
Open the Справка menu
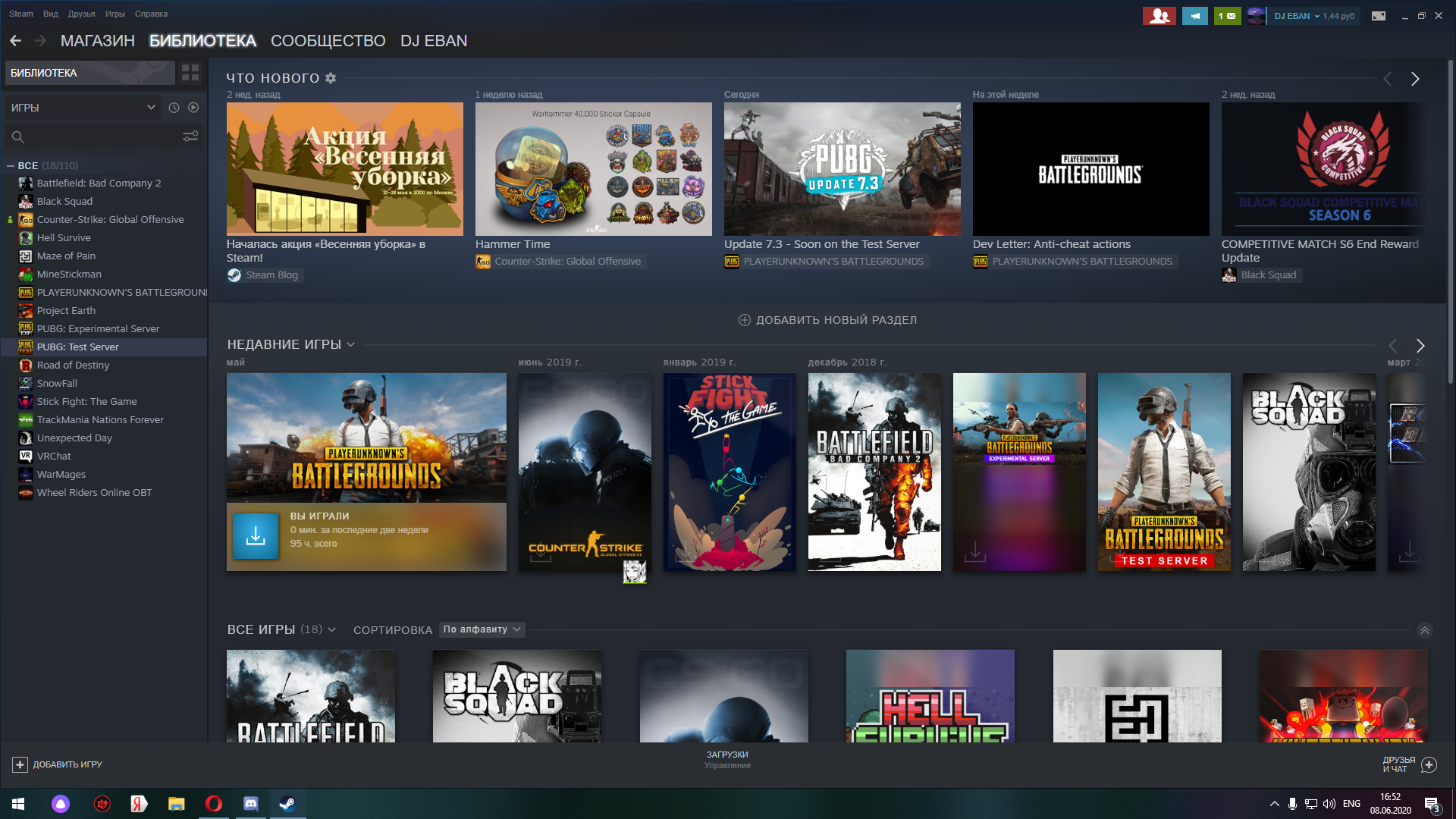coord(151,14)
